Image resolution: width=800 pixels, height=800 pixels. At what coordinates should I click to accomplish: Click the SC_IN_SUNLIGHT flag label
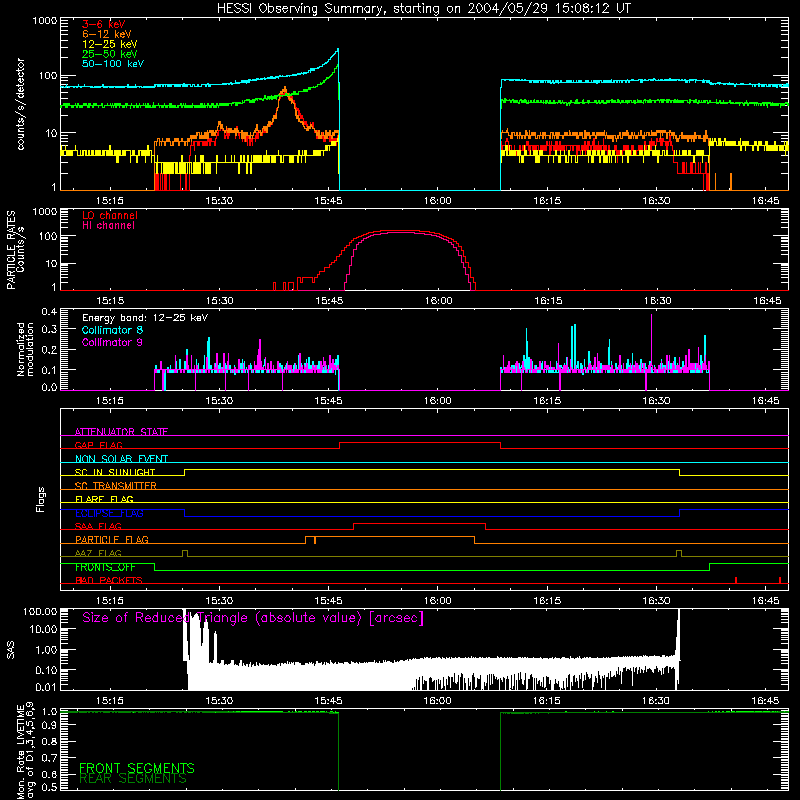[115, 472]
